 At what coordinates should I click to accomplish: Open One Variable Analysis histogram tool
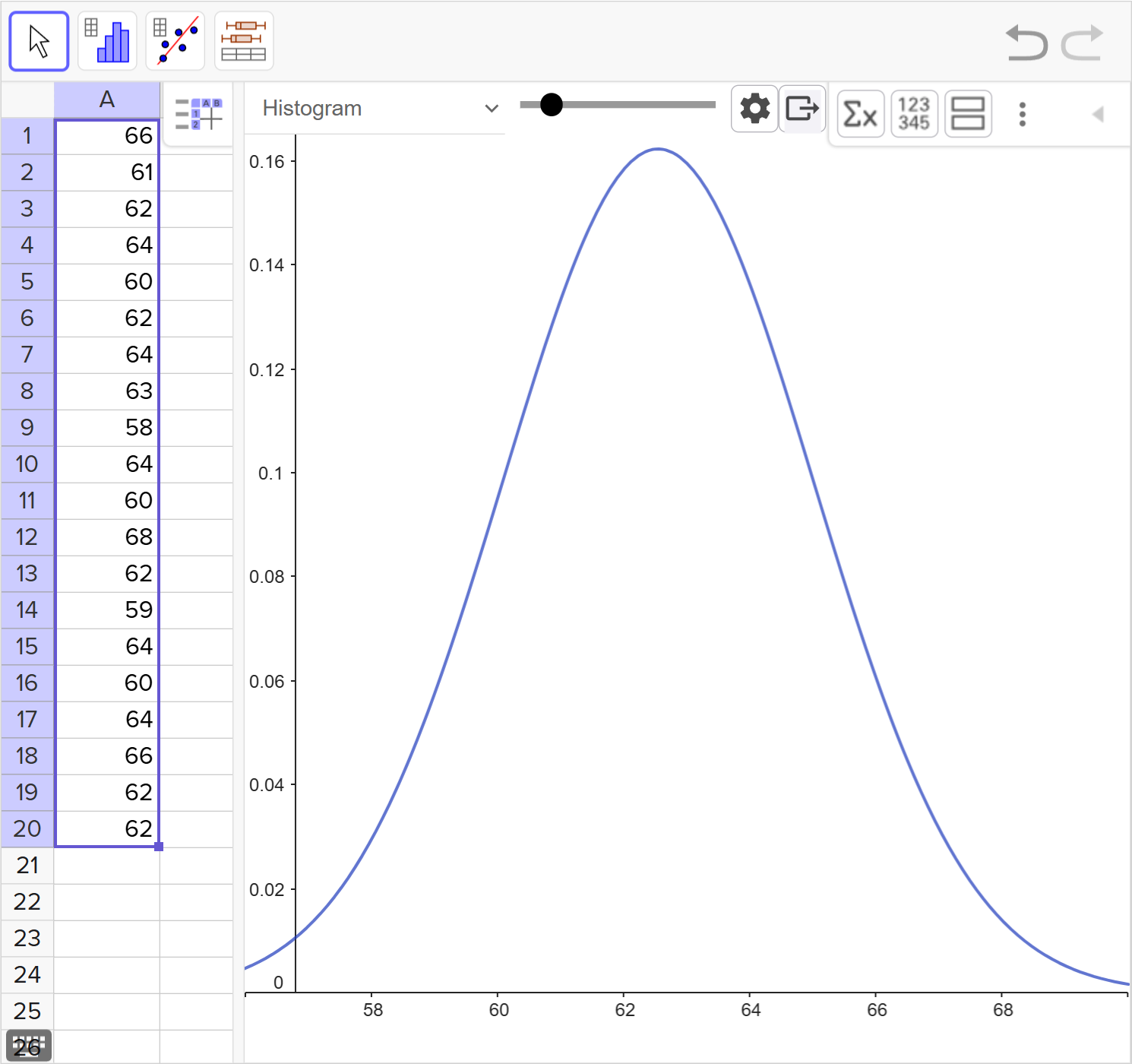coord(107,41)
